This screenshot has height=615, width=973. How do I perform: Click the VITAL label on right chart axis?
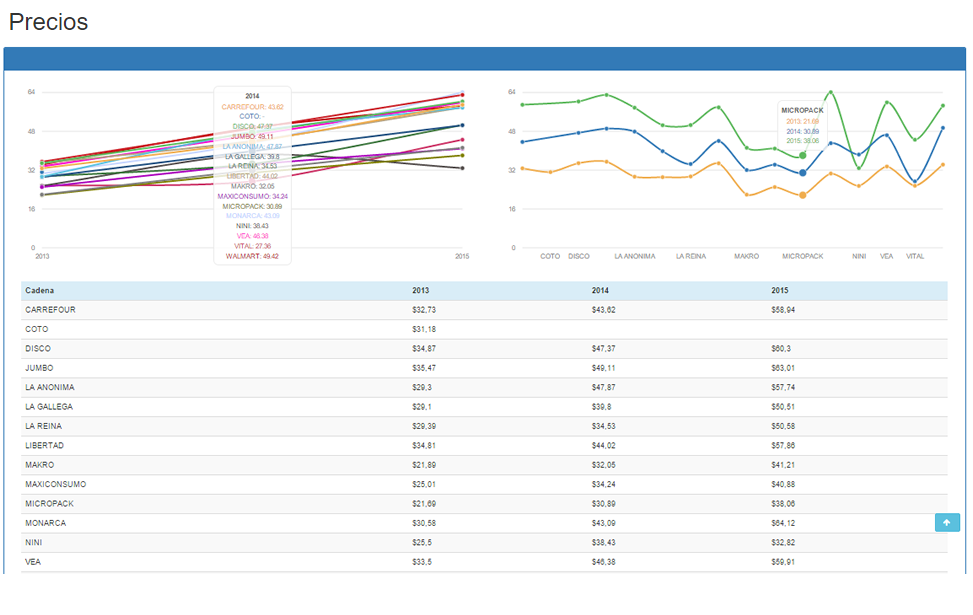coord(915,256)
